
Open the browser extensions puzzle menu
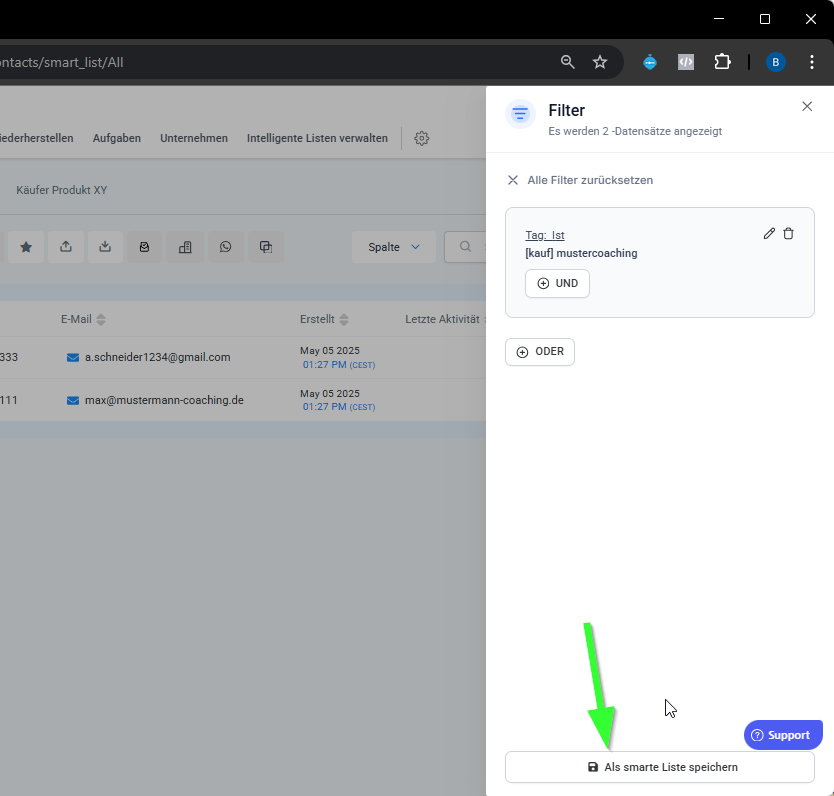coord(722,62)
